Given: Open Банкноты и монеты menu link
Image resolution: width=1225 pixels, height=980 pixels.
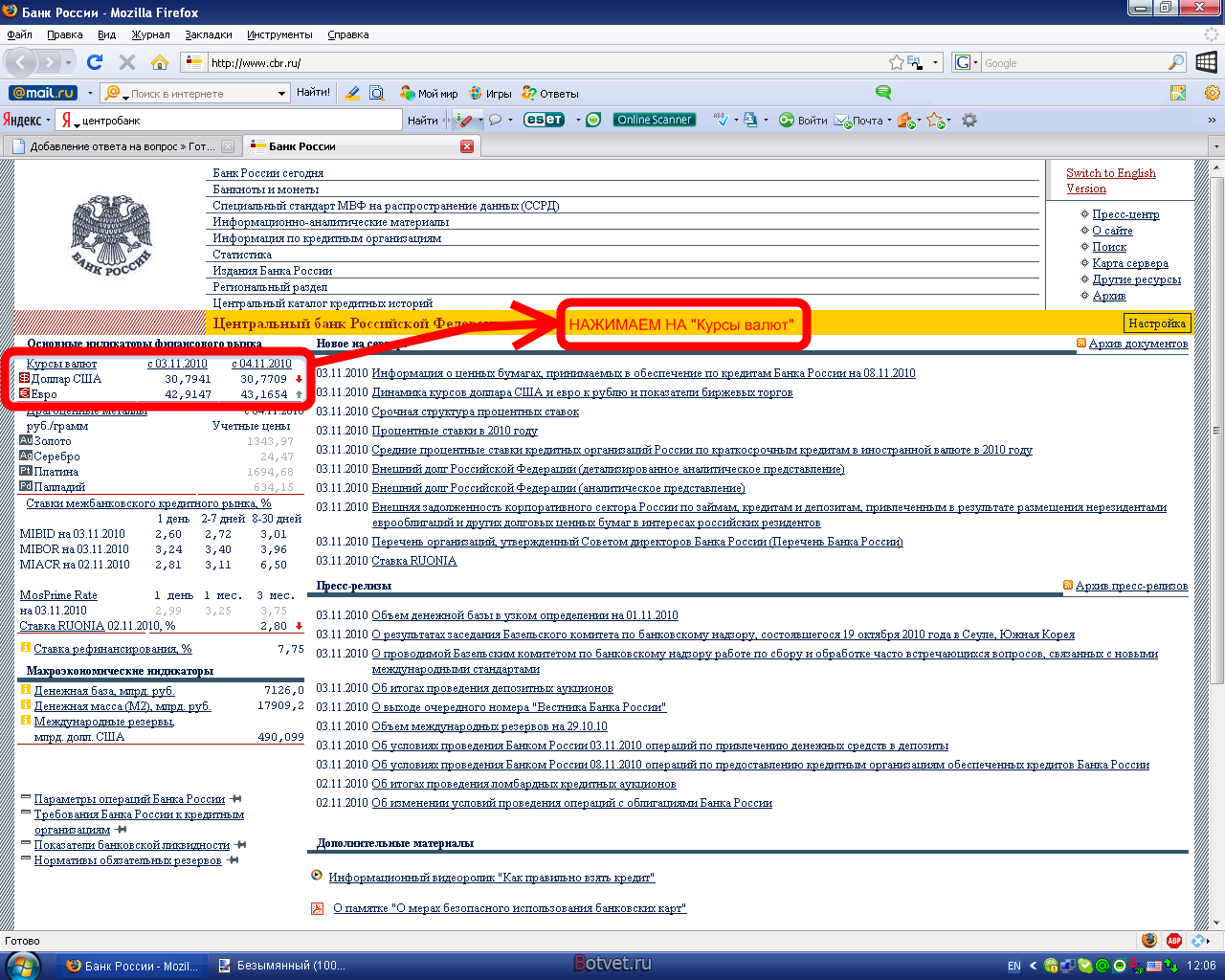Looking at the screenshot, I should pyautogui.click(x=266, y=189).
